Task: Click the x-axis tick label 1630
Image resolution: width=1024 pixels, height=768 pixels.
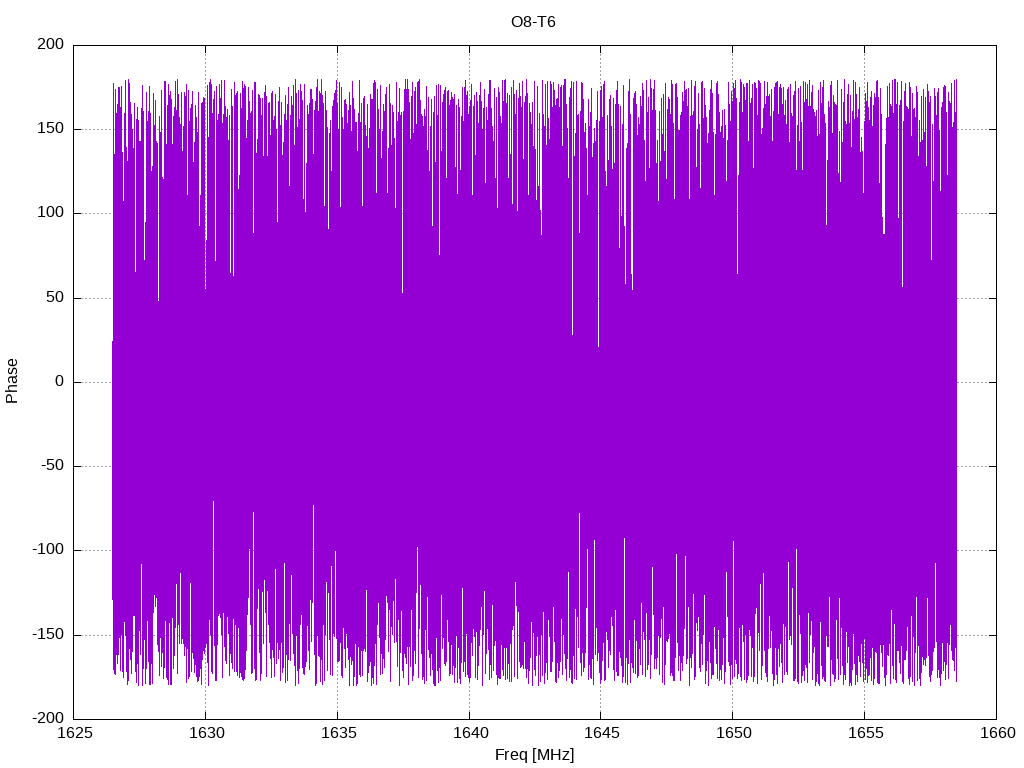Action: tap(206, 733)
